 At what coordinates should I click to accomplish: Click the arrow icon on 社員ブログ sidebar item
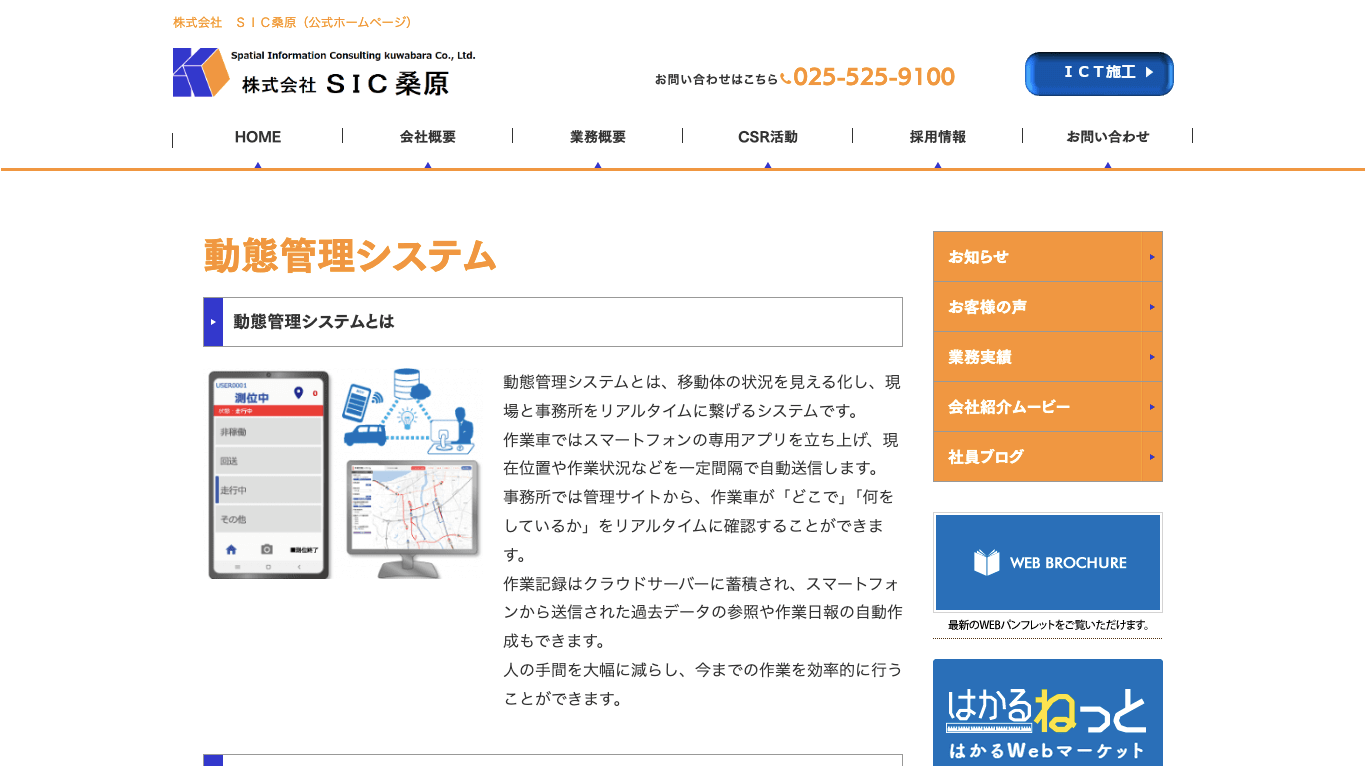1152,457
